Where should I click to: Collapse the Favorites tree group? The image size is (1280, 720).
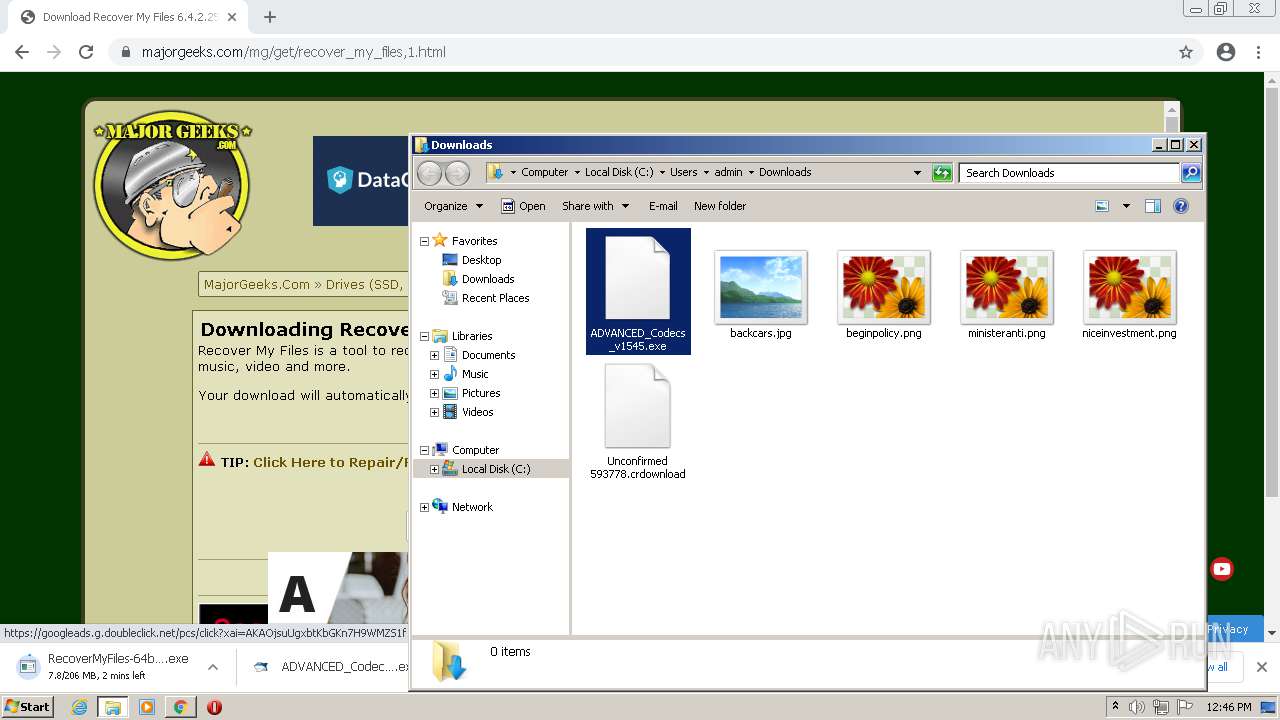(x=424, y=241)
